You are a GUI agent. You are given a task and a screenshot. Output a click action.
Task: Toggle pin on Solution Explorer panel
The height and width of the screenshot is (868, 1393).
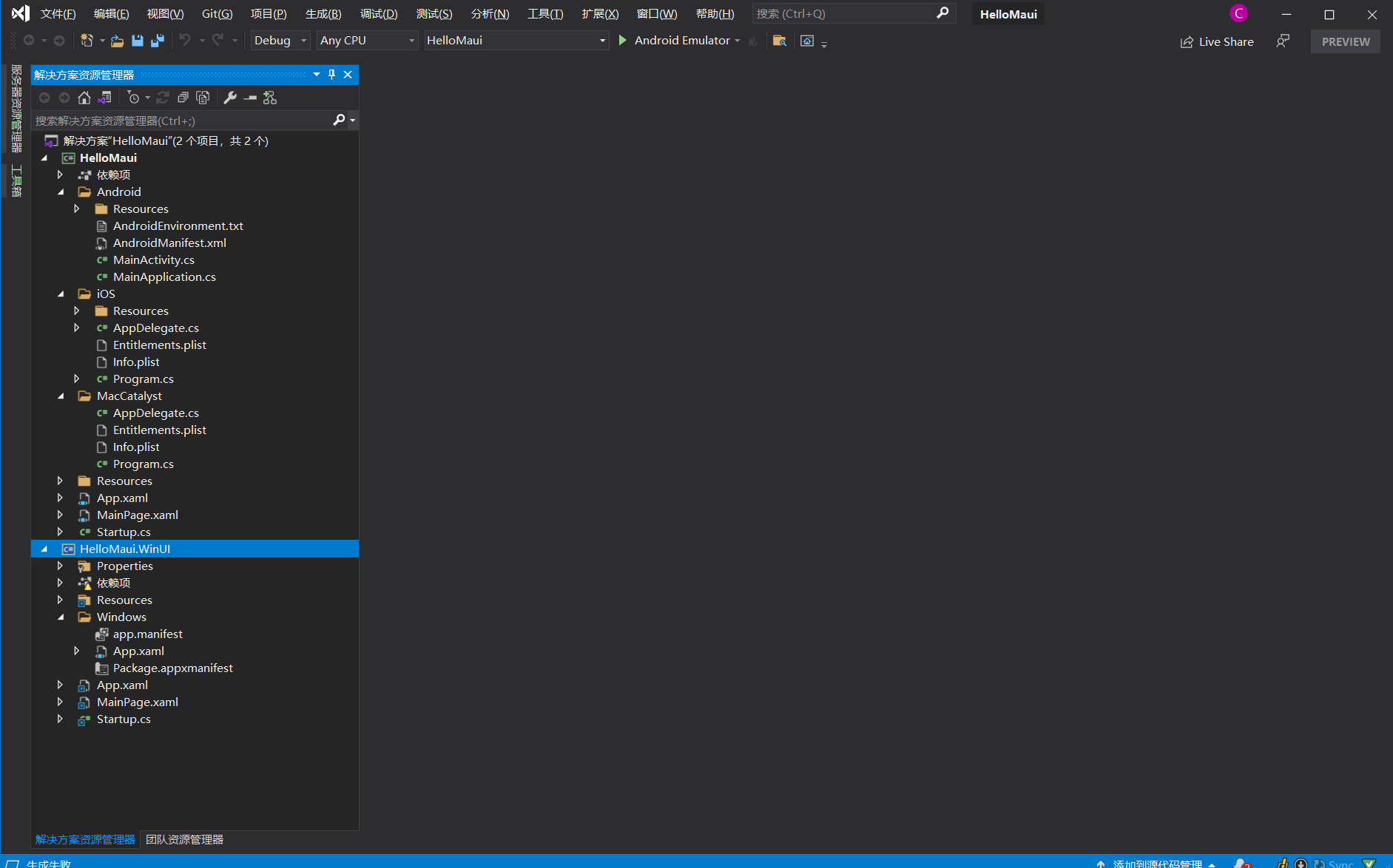click(332, 75)
